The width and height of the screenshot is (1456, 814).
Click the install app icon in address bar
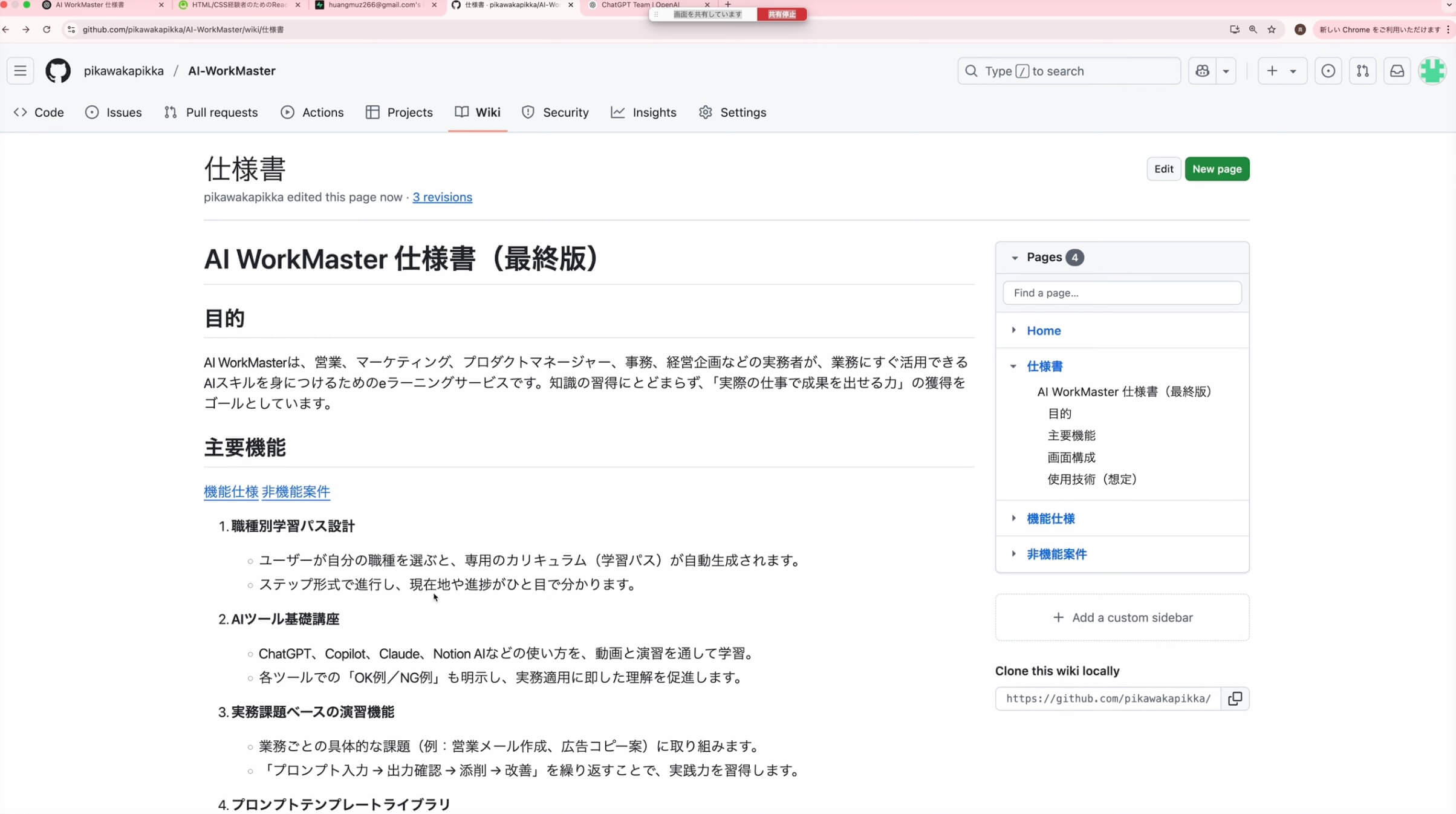pyautogui.click(x=1234, y=29)
